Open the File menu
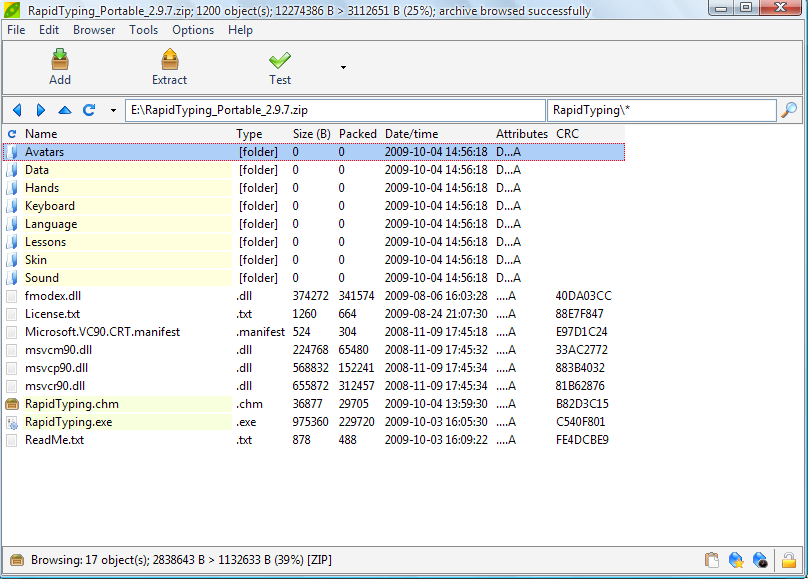This screenshot has width=808, height=579. (x=16, y=30)
